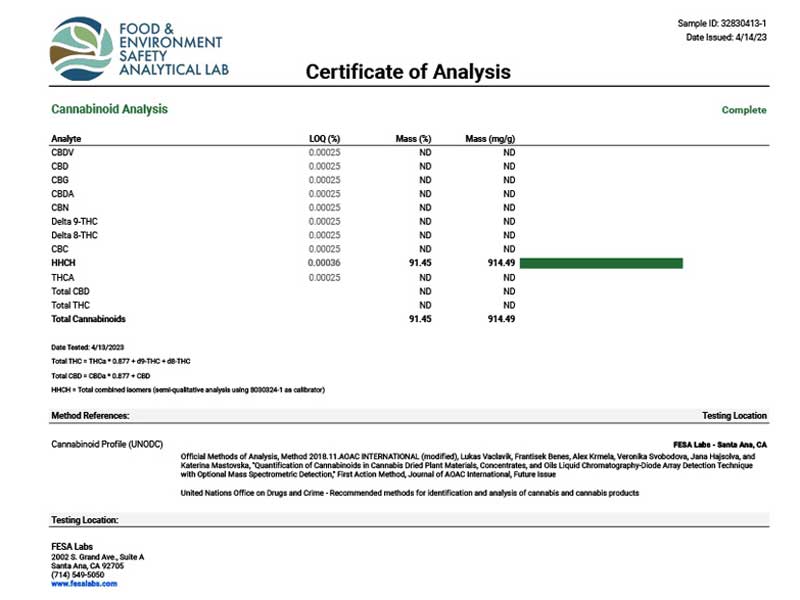Click the Date Issued 4/14/23 text
Screen dimensions: 800x600
click(x=729, y=37)
